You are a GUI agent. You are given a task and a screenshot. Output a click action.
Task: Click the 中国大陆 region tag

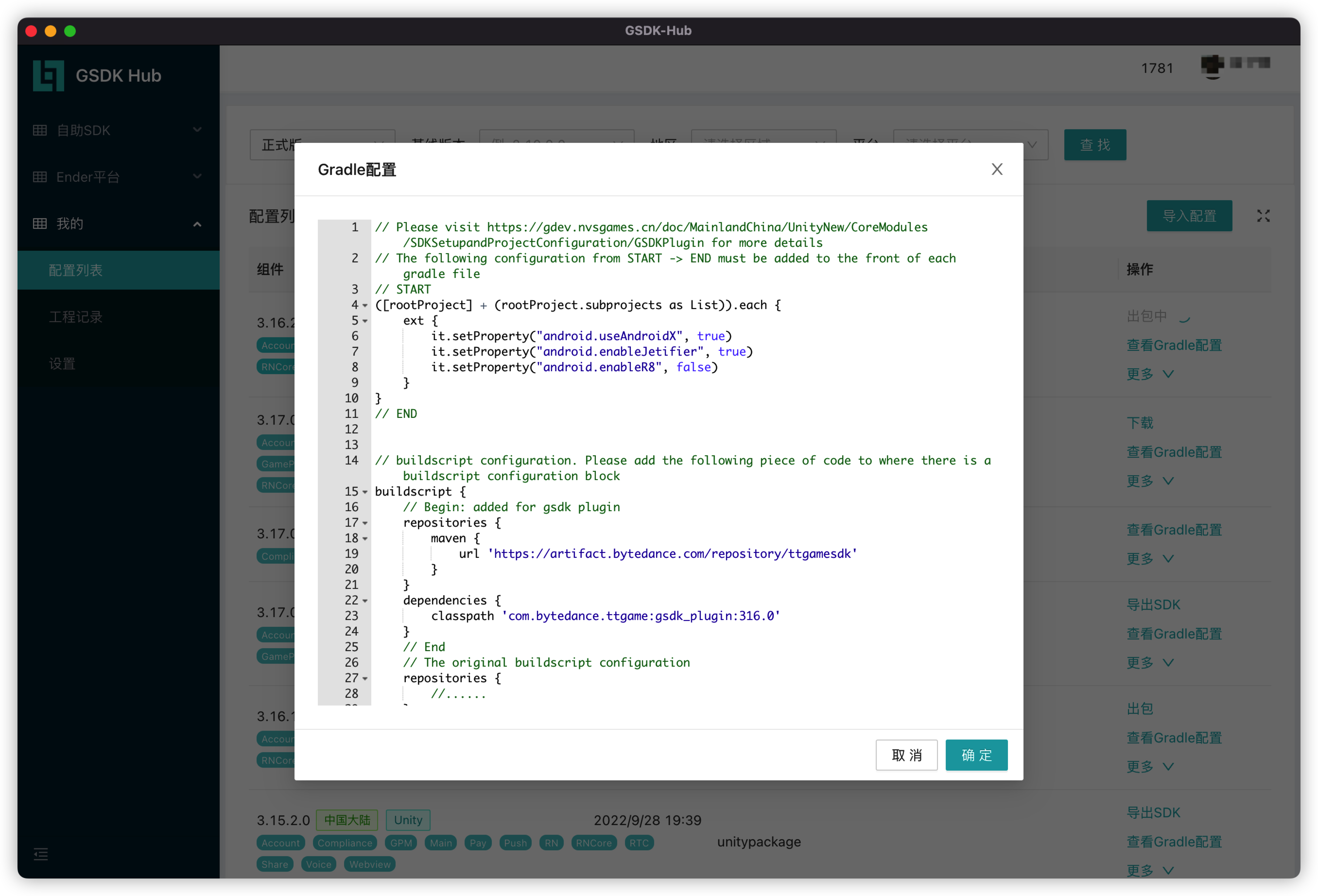[347, 820]
